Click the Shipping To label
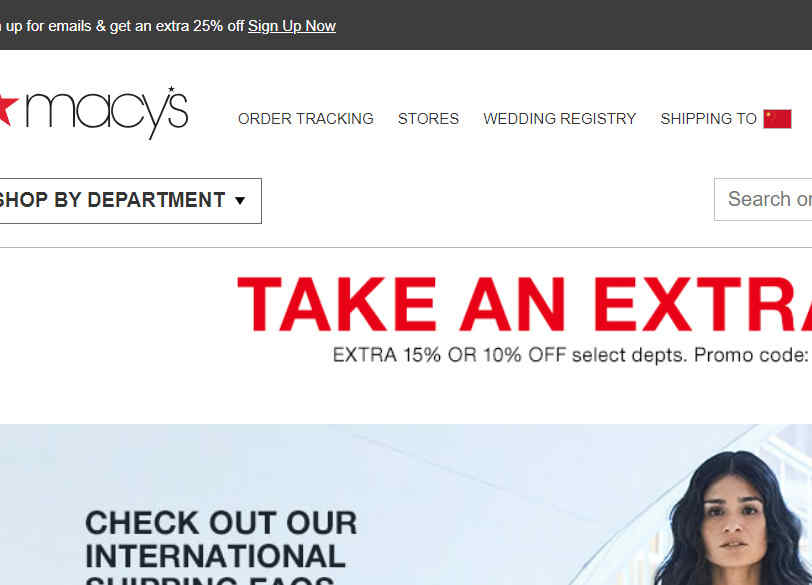This screenshot has height=585, width=812. tap(708, 119)
